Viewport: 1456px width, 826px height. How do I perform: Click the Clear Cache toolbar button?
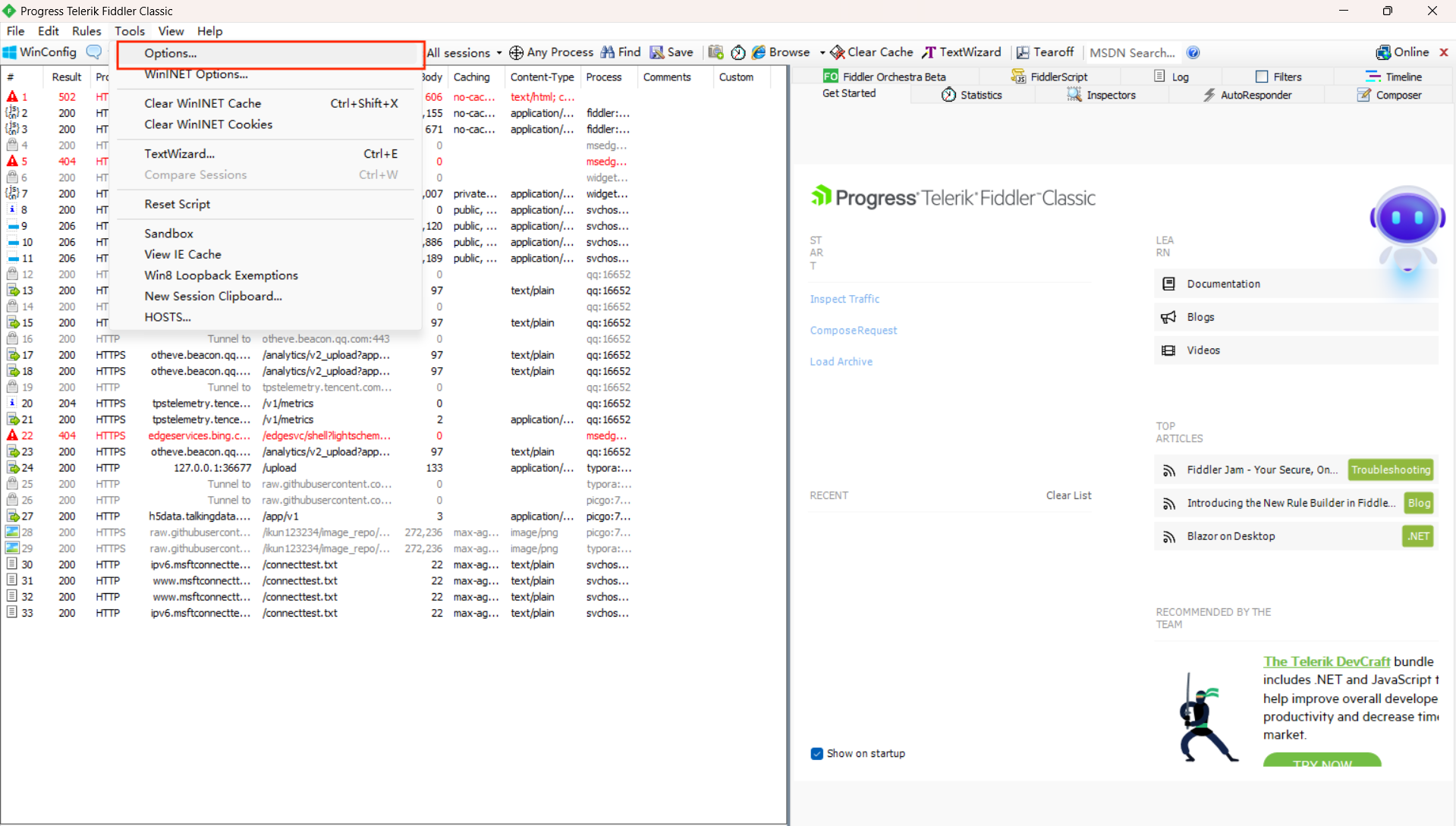click(872, 52)
